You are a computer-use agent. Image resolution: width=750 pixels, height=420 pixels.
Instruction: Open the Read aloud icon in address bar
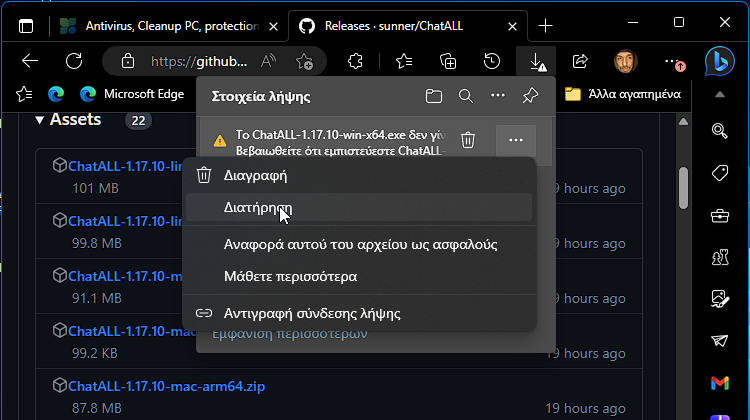[x=268, y=61]
